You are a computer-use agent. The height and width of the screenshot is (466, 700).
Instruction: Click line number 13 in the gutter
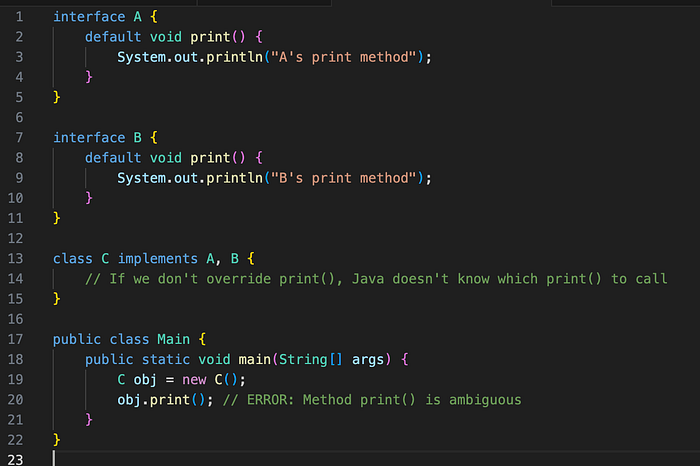tap(15, 258)
